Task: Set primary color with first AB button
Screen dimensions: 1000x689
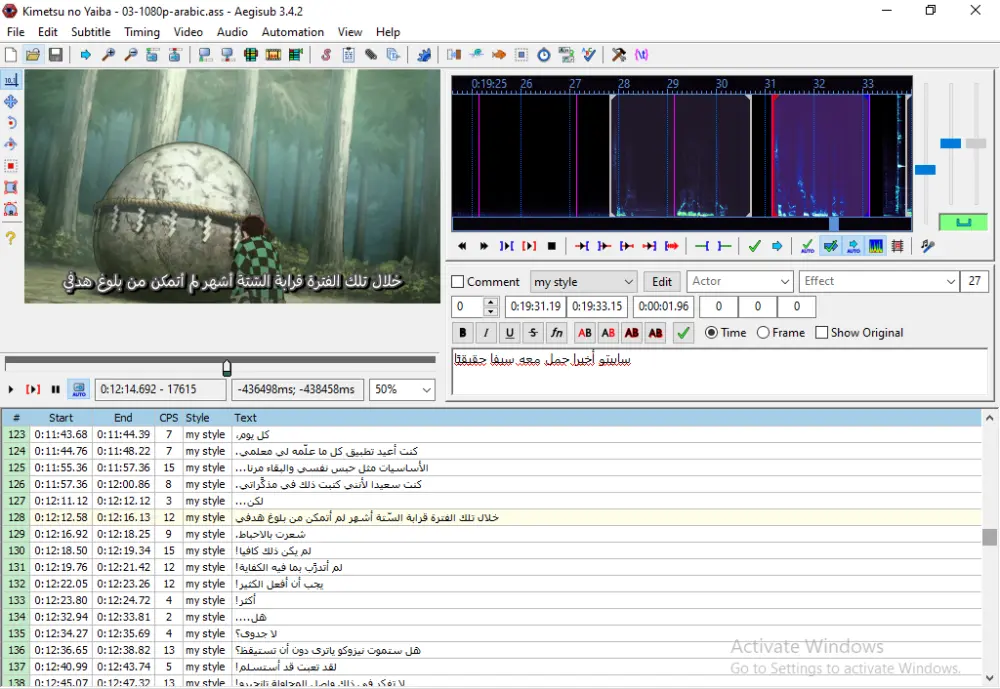Action: 584,332
